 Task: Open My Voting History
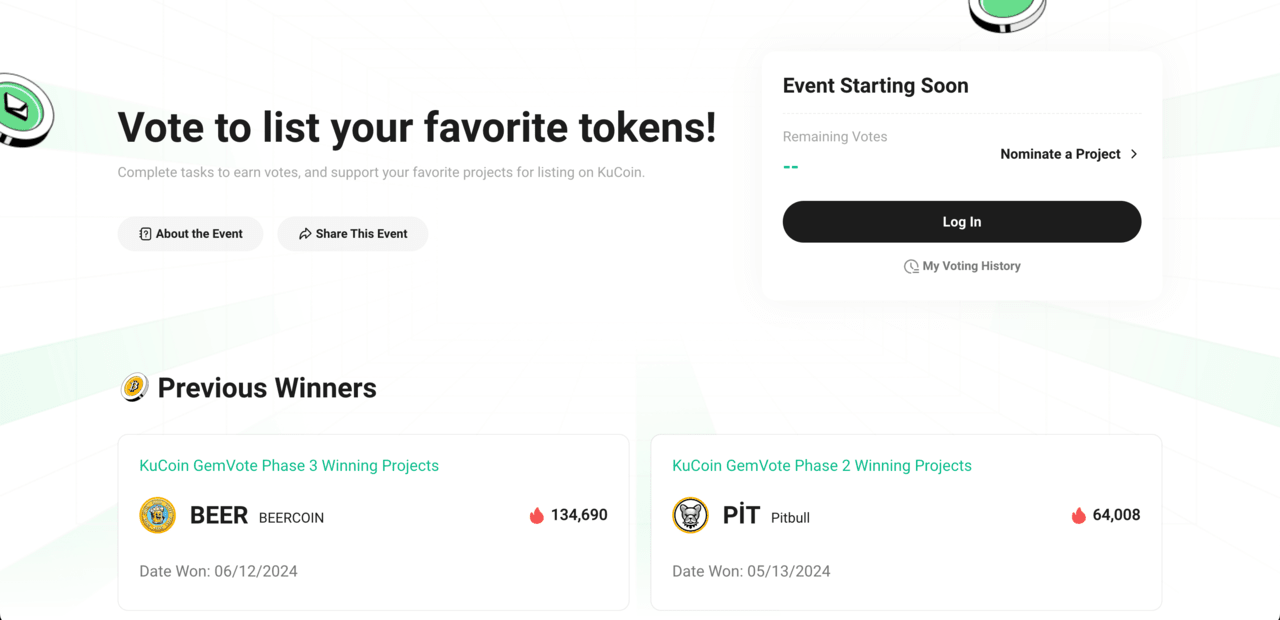[x=971, y=266]
